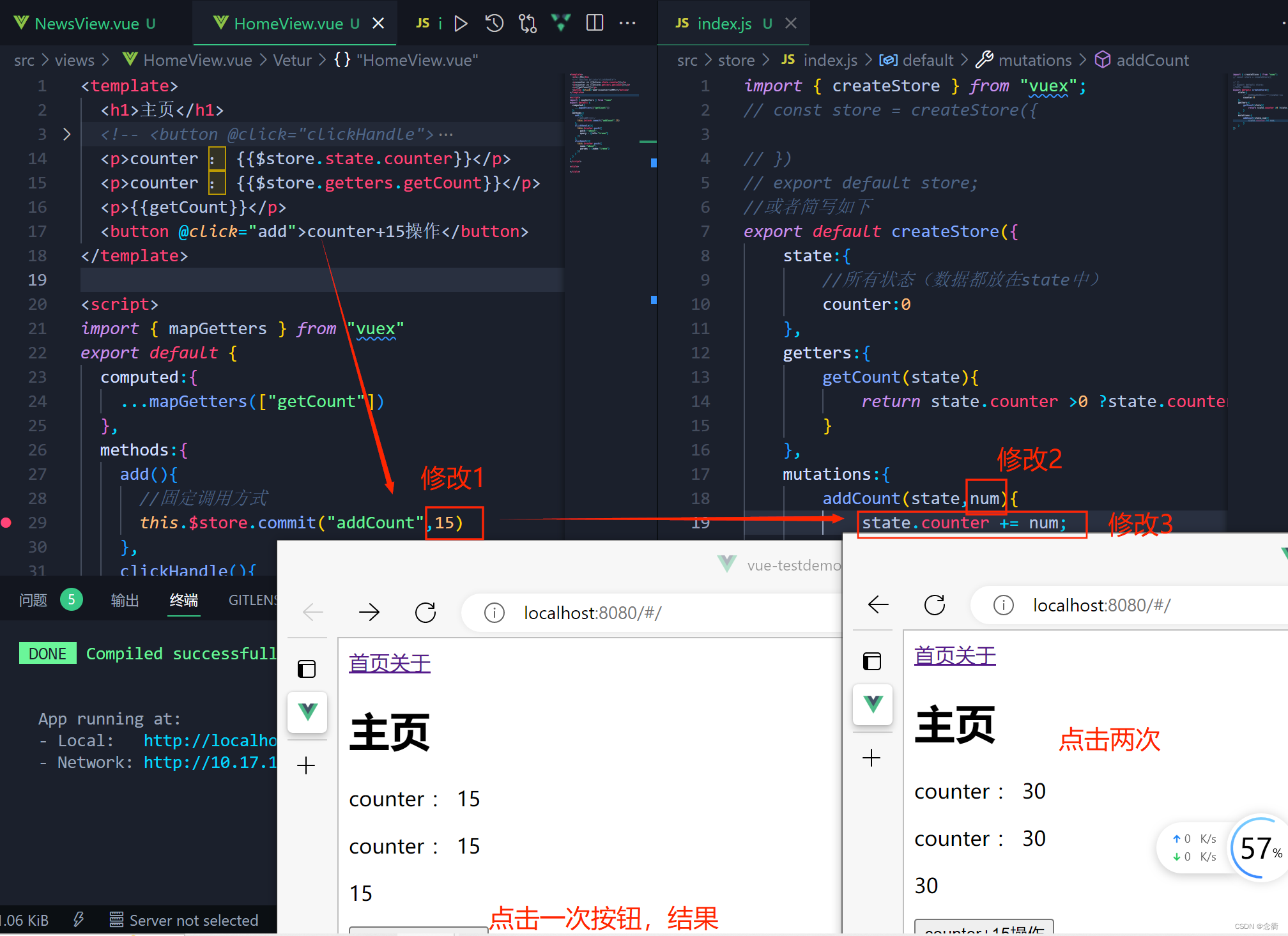Click the Vetur icon in the editor toolbar
The height and width of the screenshot is (936, 1288).
[x=561, y=23]
